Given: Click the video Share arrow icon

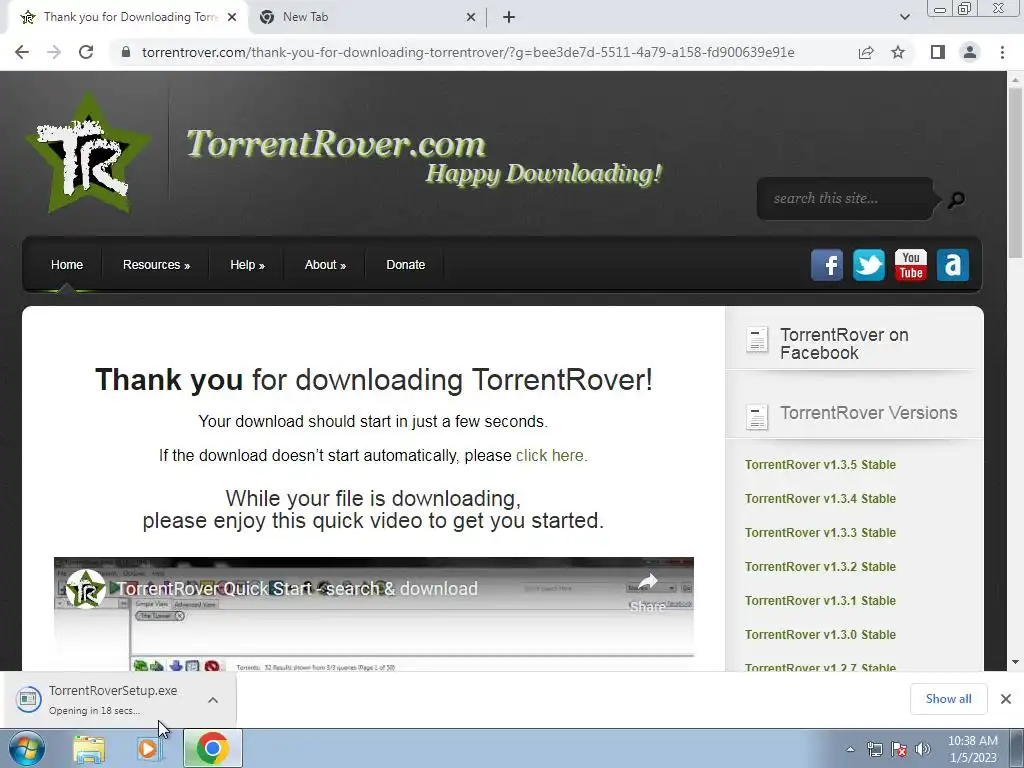Looking at the screenshot, I should [648, 581].
